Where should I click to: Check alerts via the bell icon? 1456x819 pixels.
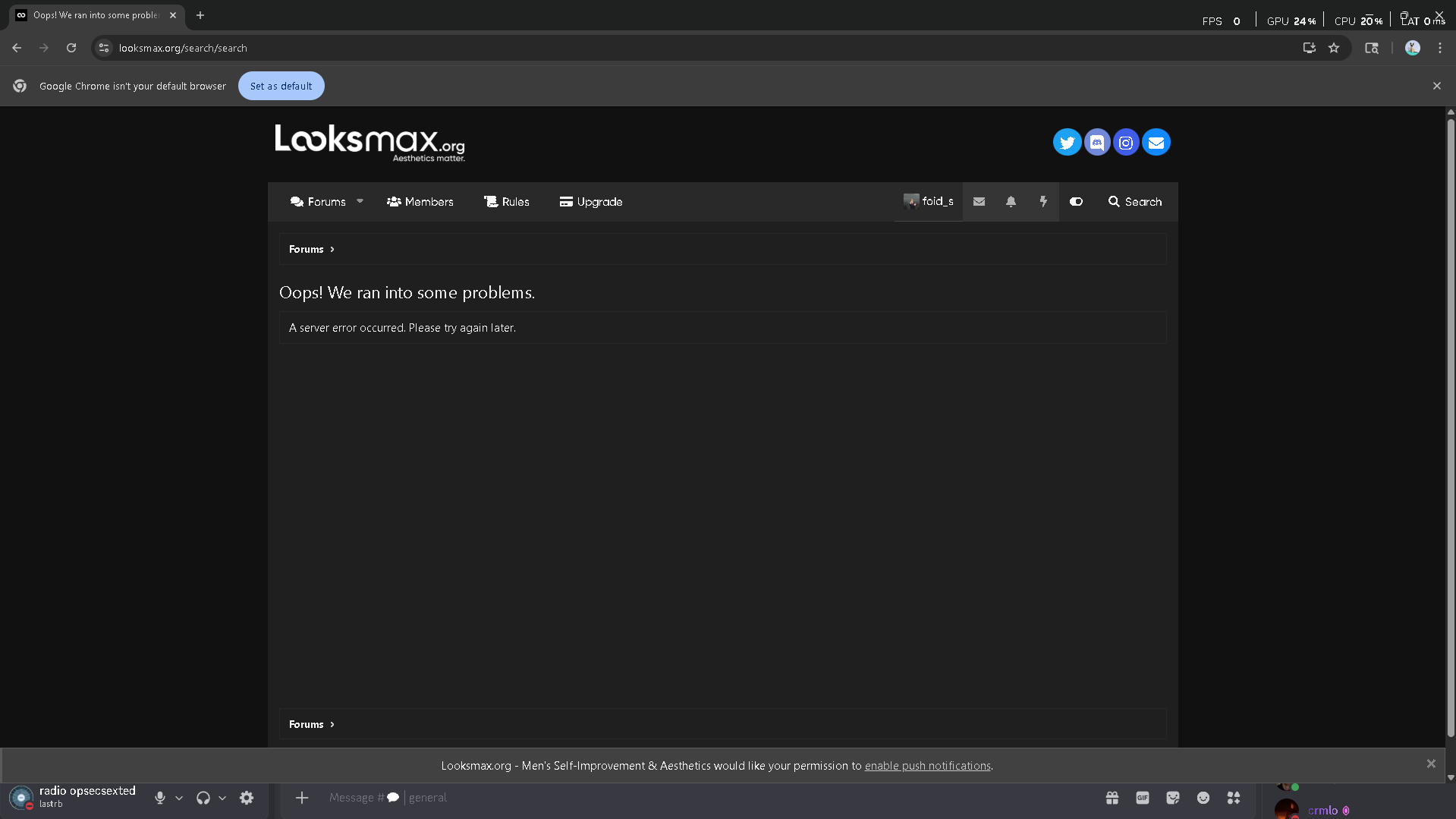[x=1010, y=201]
